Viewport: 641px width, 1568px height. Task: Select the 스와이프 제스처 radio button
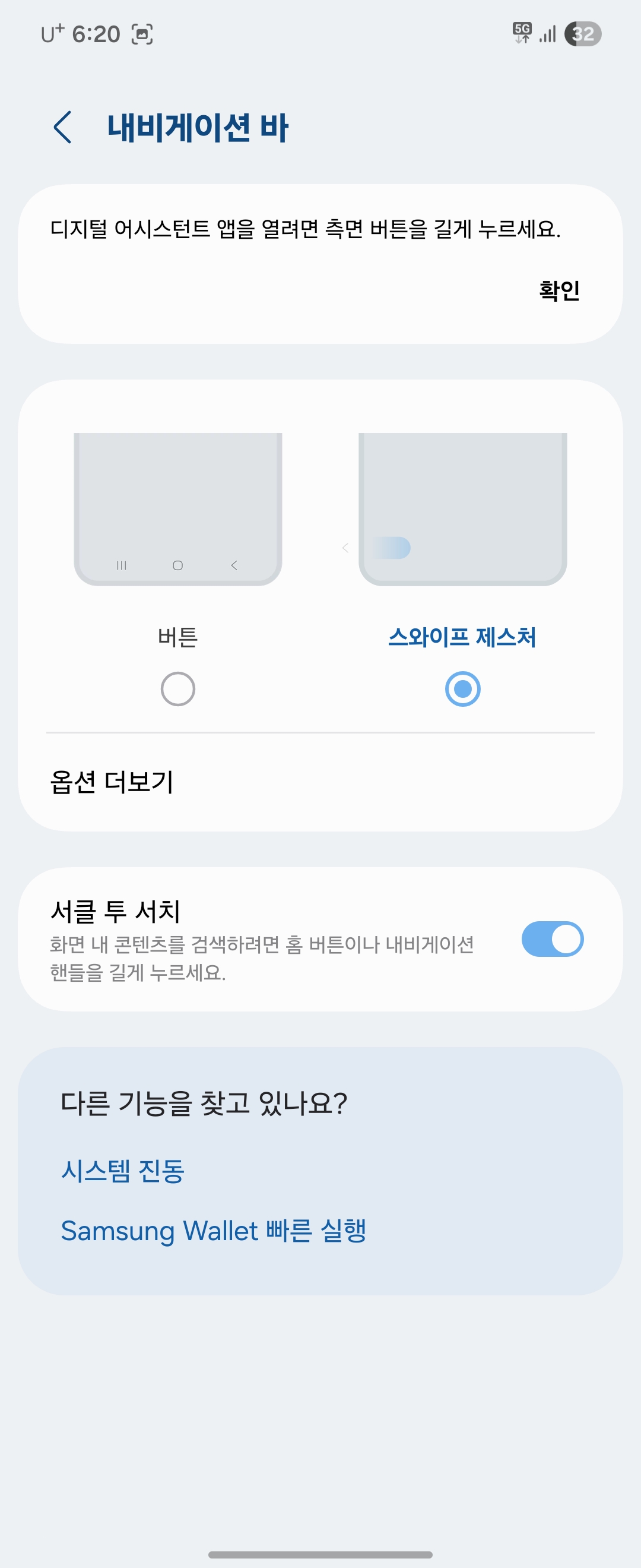(462, 689)
